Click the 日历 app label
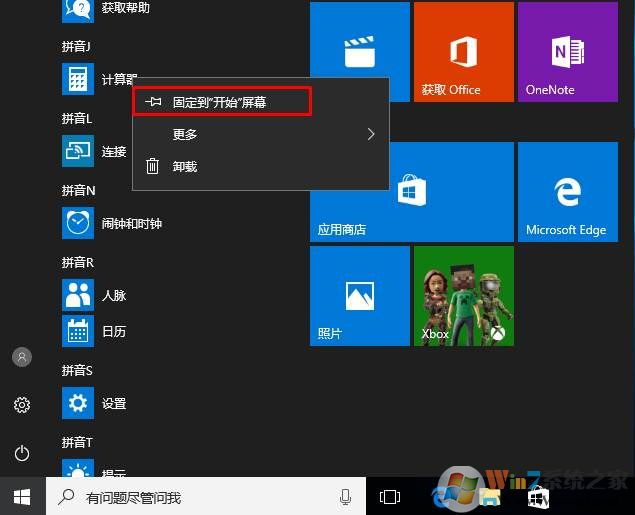635x515 pixels. point(114,332)
